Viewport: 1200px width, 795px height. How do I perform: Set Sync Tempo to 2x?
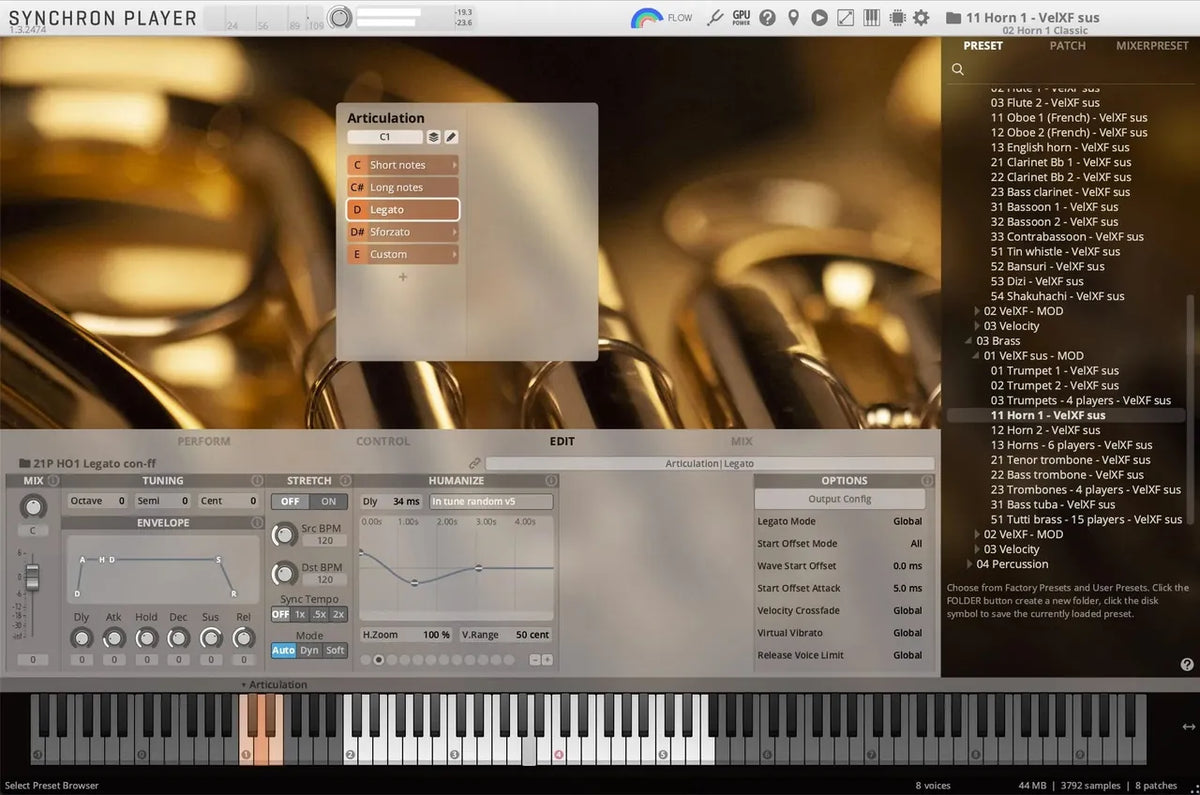pyautogui.click(x=338, y=614)
